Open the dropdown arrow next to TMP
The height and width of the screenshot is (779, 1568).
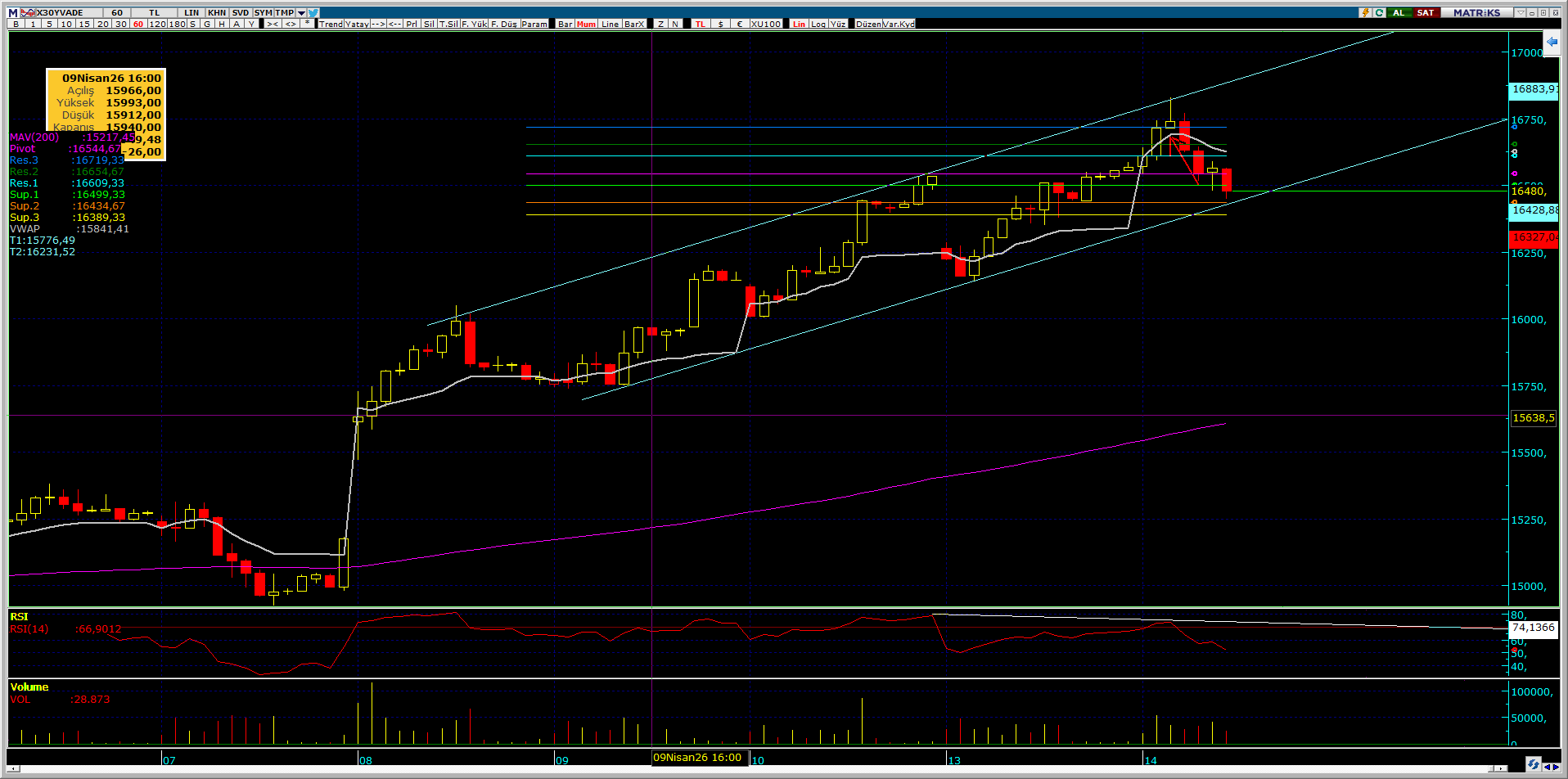(x=301, y=12)
